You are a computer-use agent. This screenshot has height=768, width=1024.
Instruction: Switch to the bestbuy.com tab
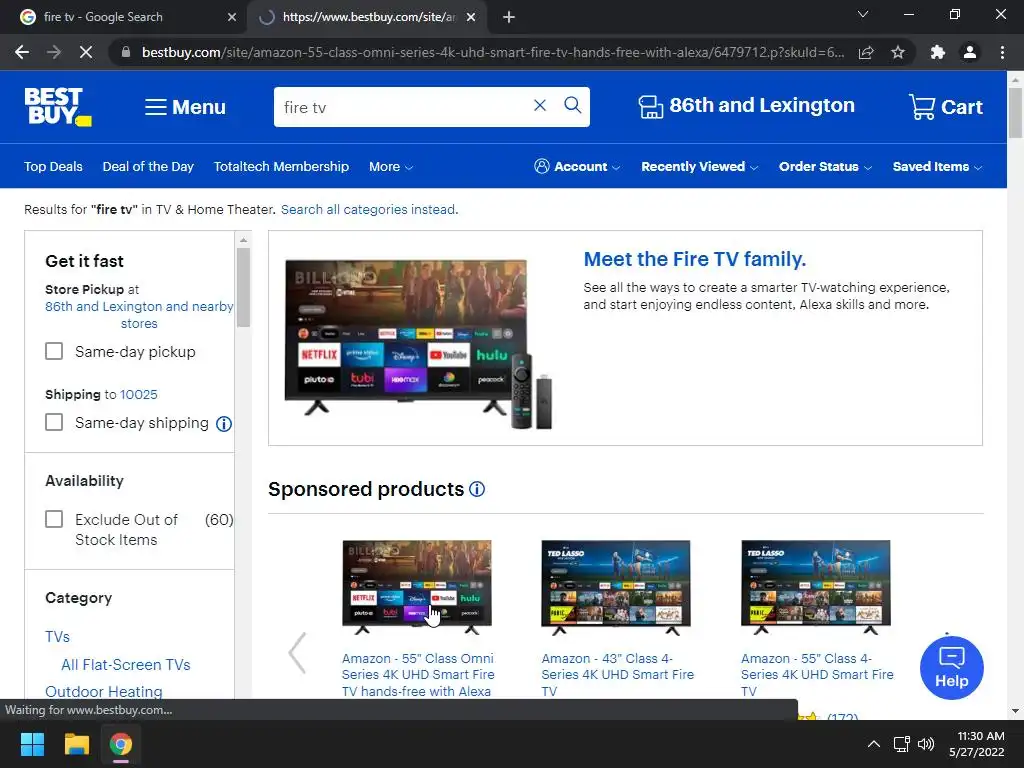click(x=368, y=17)
